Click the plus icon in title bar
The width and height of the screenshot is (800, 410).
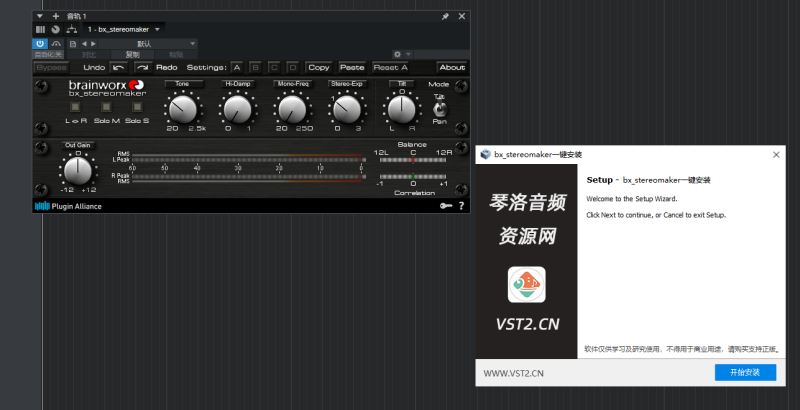pos(55,17)
